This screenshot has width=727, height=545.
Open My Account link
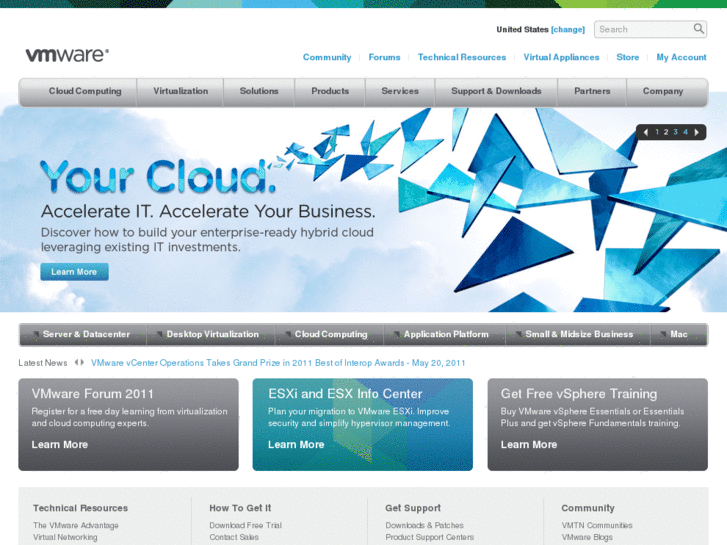point(681,57)
